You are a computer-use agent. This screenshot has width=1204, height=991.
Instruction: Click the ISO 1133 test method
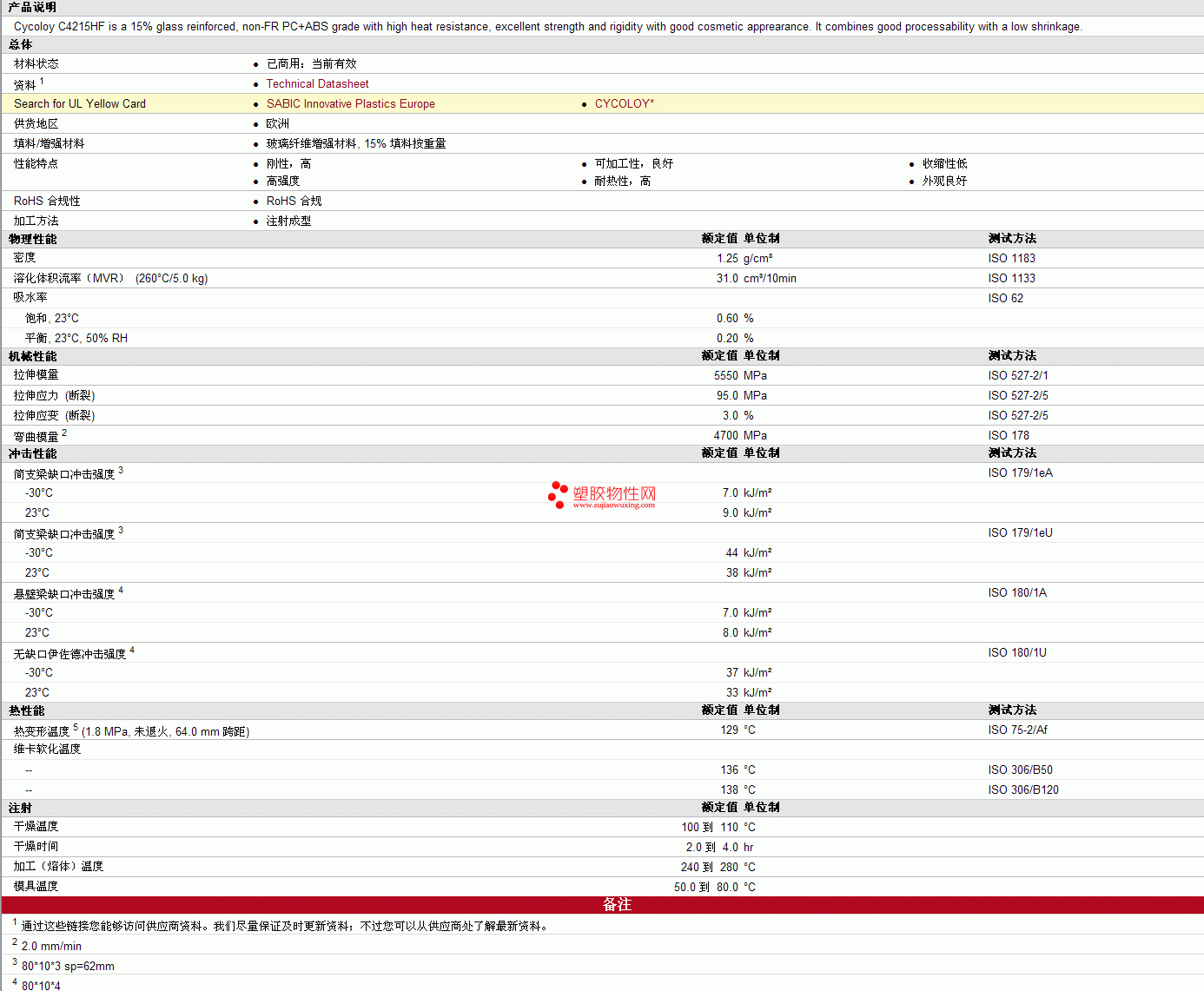pos(1011,278)
